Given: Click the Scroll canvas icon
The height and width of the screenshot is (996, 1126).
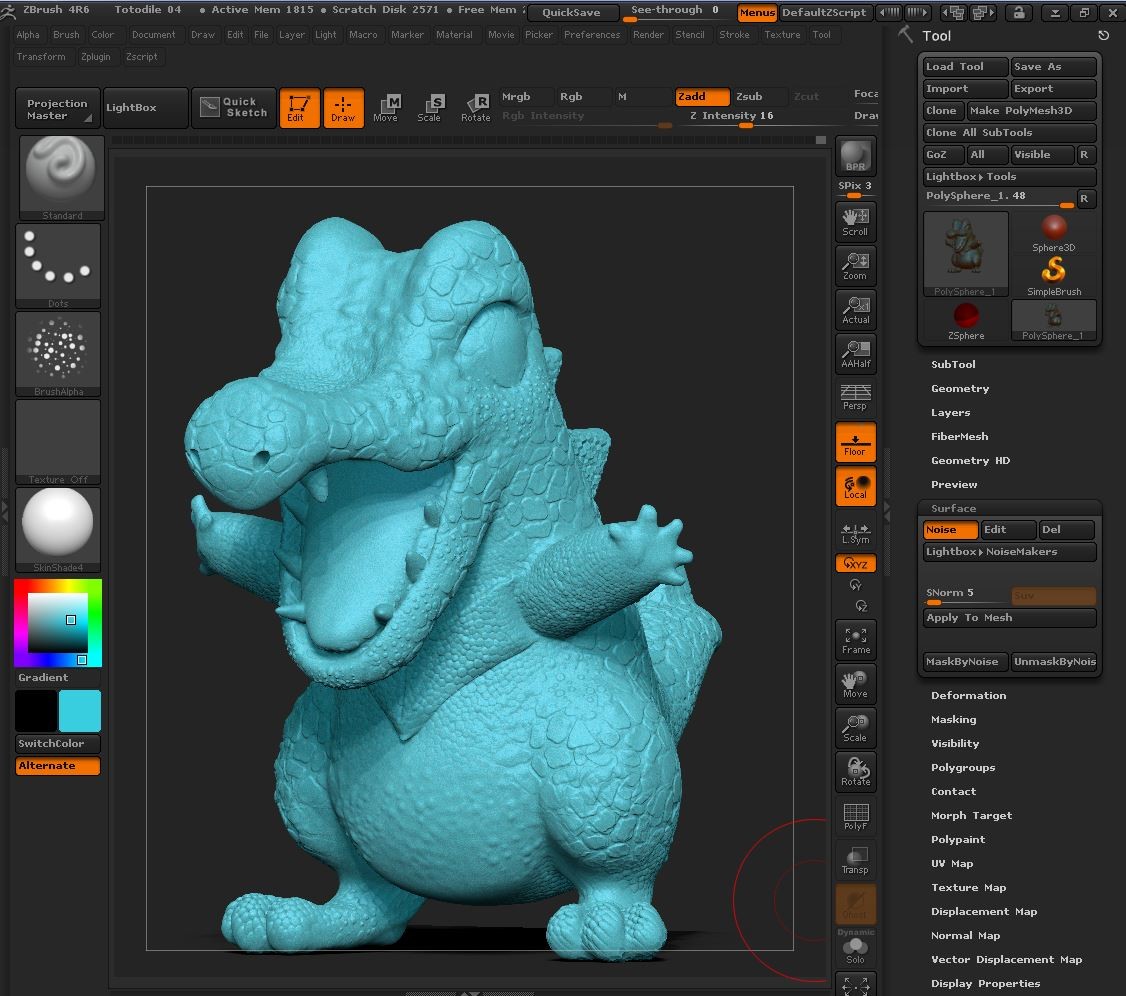Looking at the screenshot, I should [x=855, y=222].
